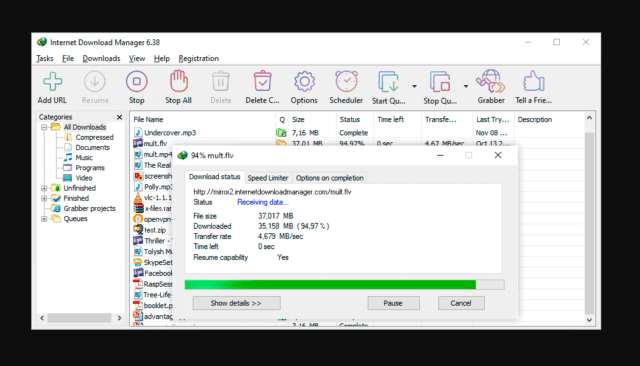The image size is (640, 366).
Task: Select Grabber projects in category tree
Action: [89, 209]
